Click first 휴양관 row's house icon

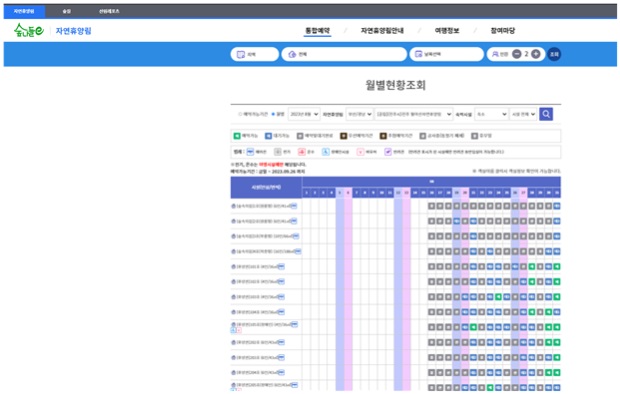click(233, 267)
